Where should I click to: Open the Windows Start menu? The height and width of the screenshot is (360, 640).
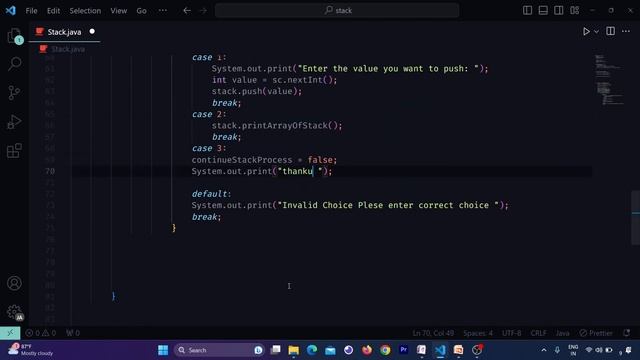click(163, 350)
